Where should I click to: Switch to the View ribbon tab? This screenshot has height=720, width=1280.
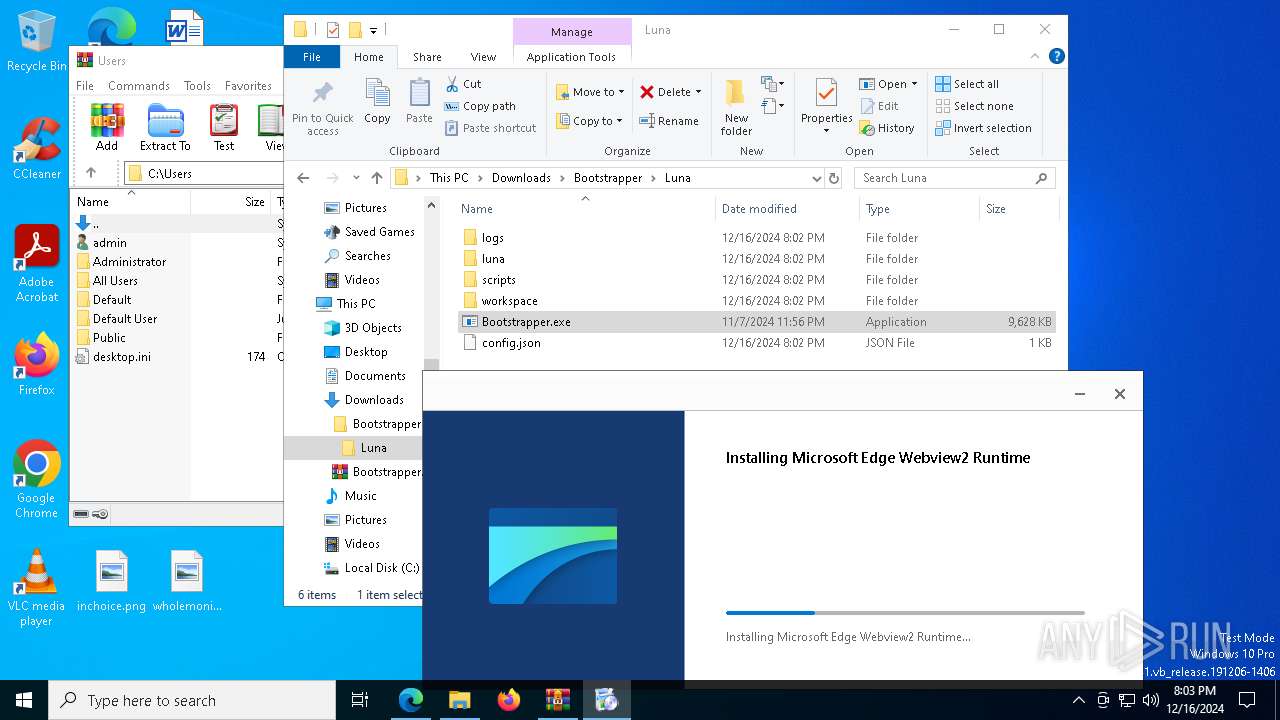[x=483, y=57]
